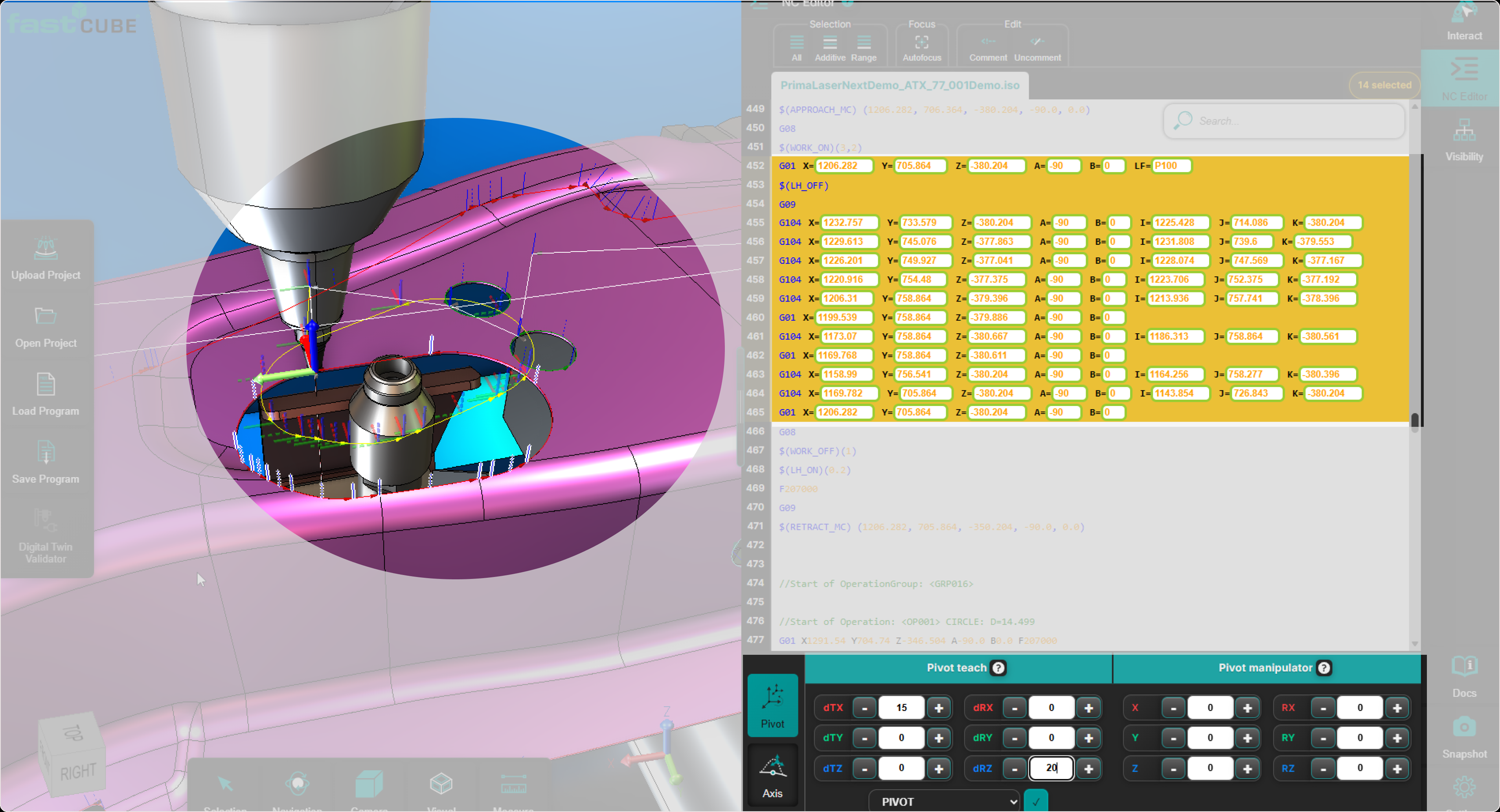Click the dTX input field showing 15
This screenshot has width=1500, height=812.
pyautogui.click(x=901, y=708)
